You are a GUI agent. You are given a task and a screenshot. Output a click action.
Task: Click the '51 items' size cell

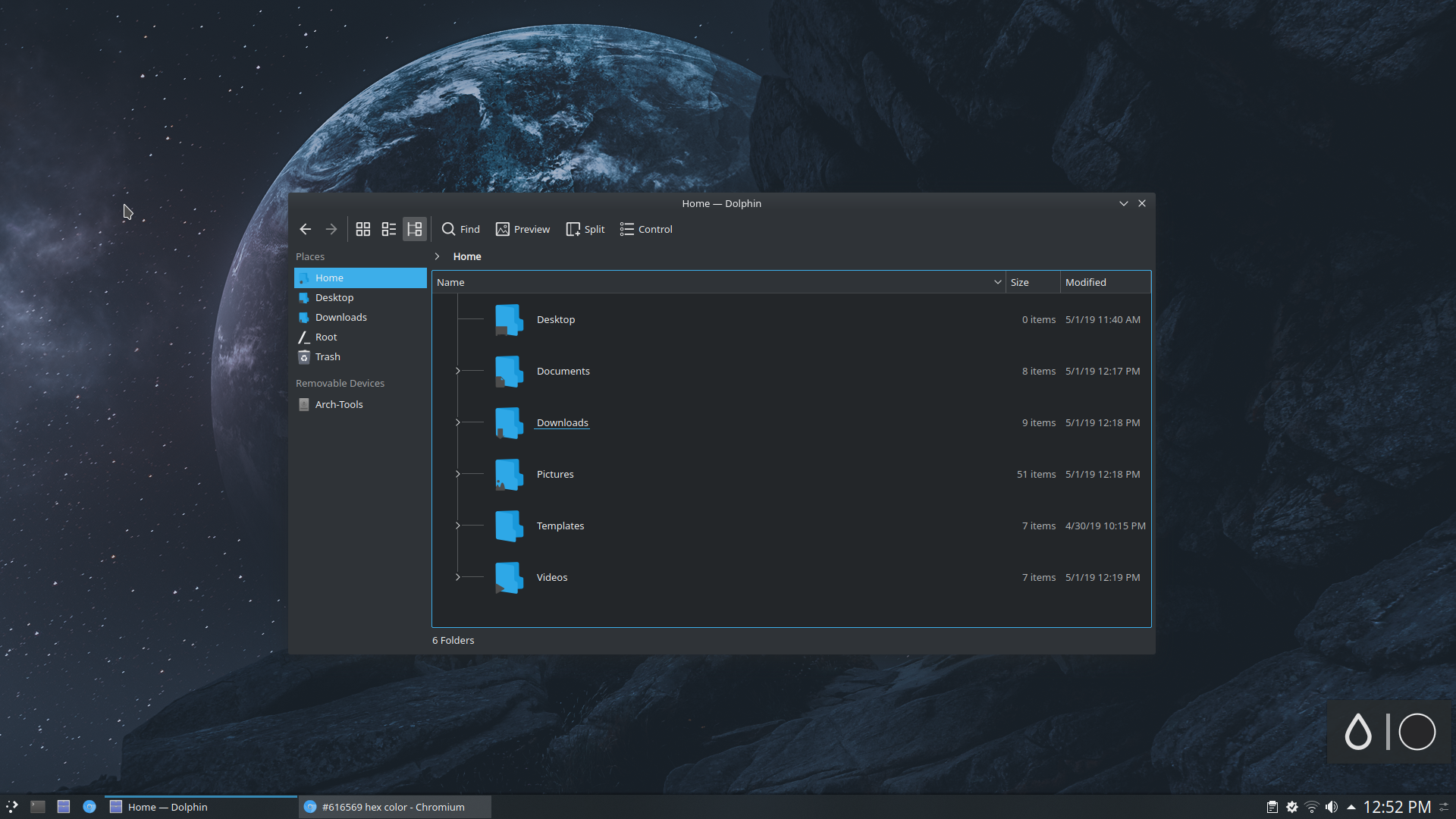point(1036,474)
